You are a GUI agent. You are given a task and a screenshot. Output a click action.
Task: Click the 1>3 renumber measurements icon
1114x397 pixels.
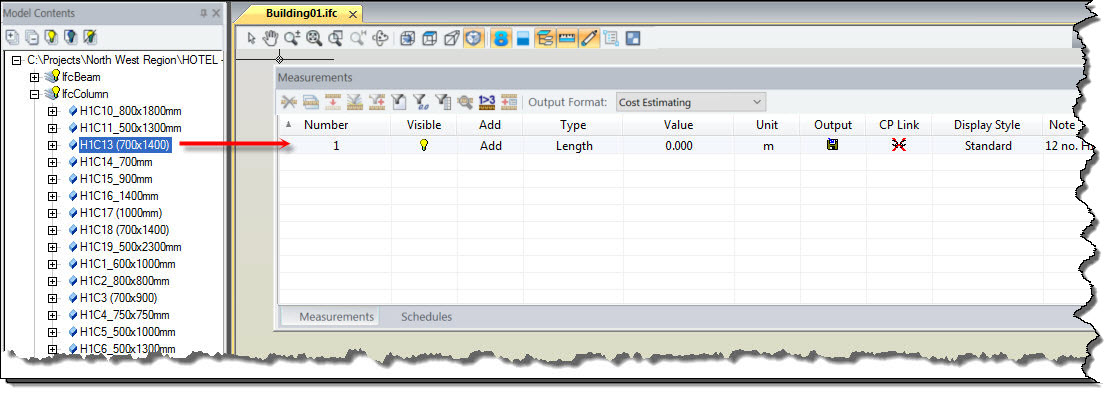(x=487, y=102)
